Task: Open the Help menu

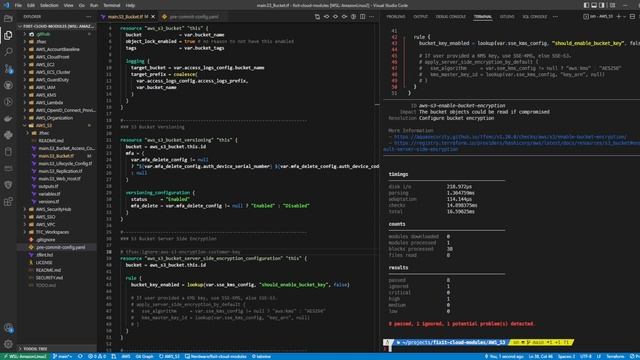Action: (x=130, y=5)
